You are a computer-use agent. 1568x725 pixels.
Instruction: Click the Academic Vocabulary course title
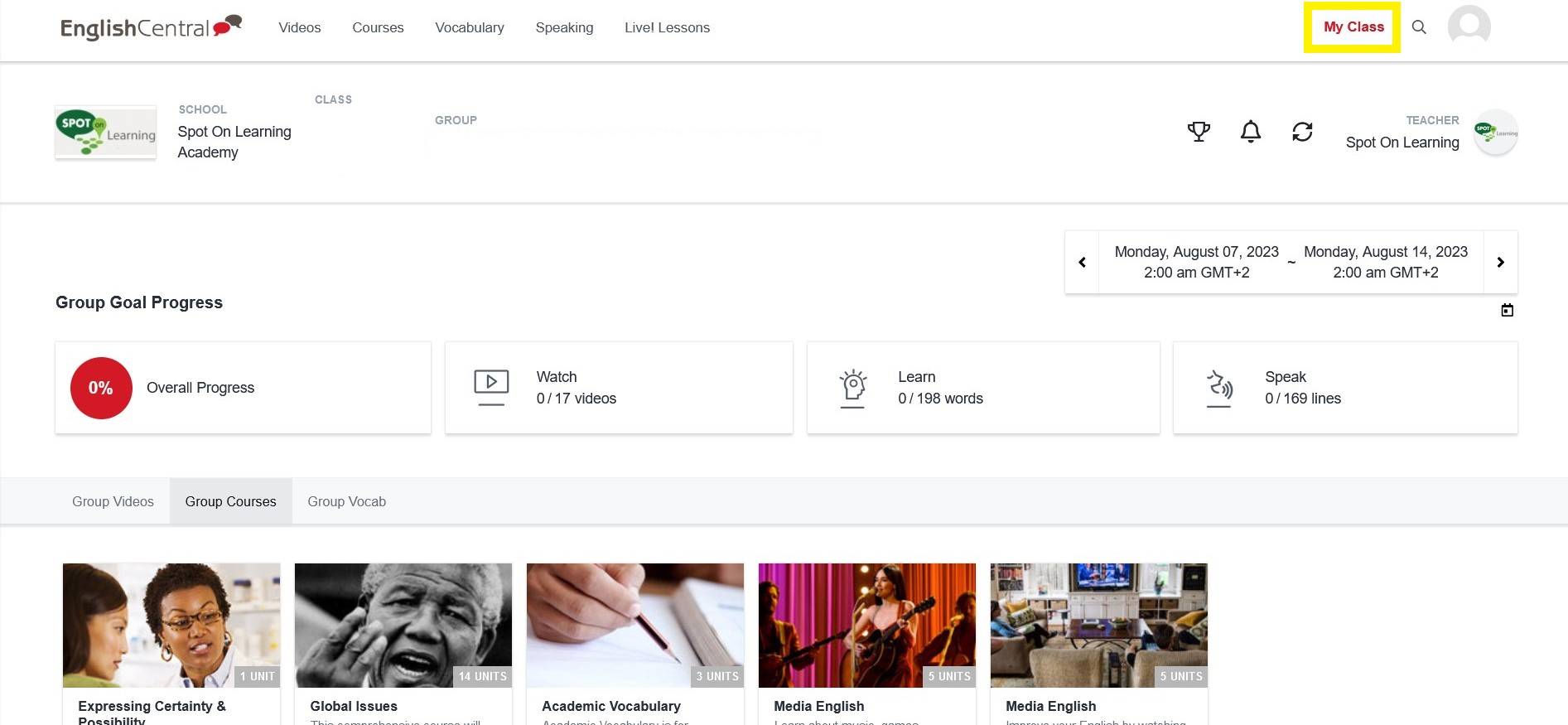point(611,706)
